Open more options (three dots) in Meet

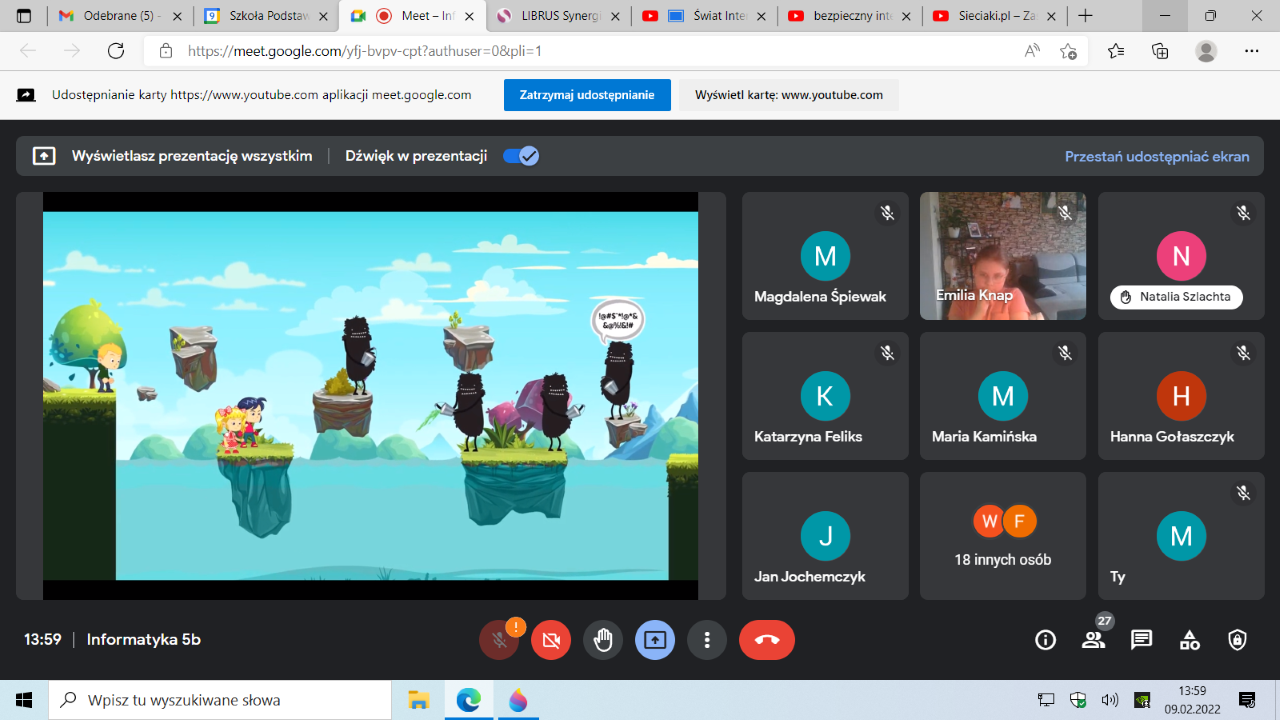(x=707, y=640)
